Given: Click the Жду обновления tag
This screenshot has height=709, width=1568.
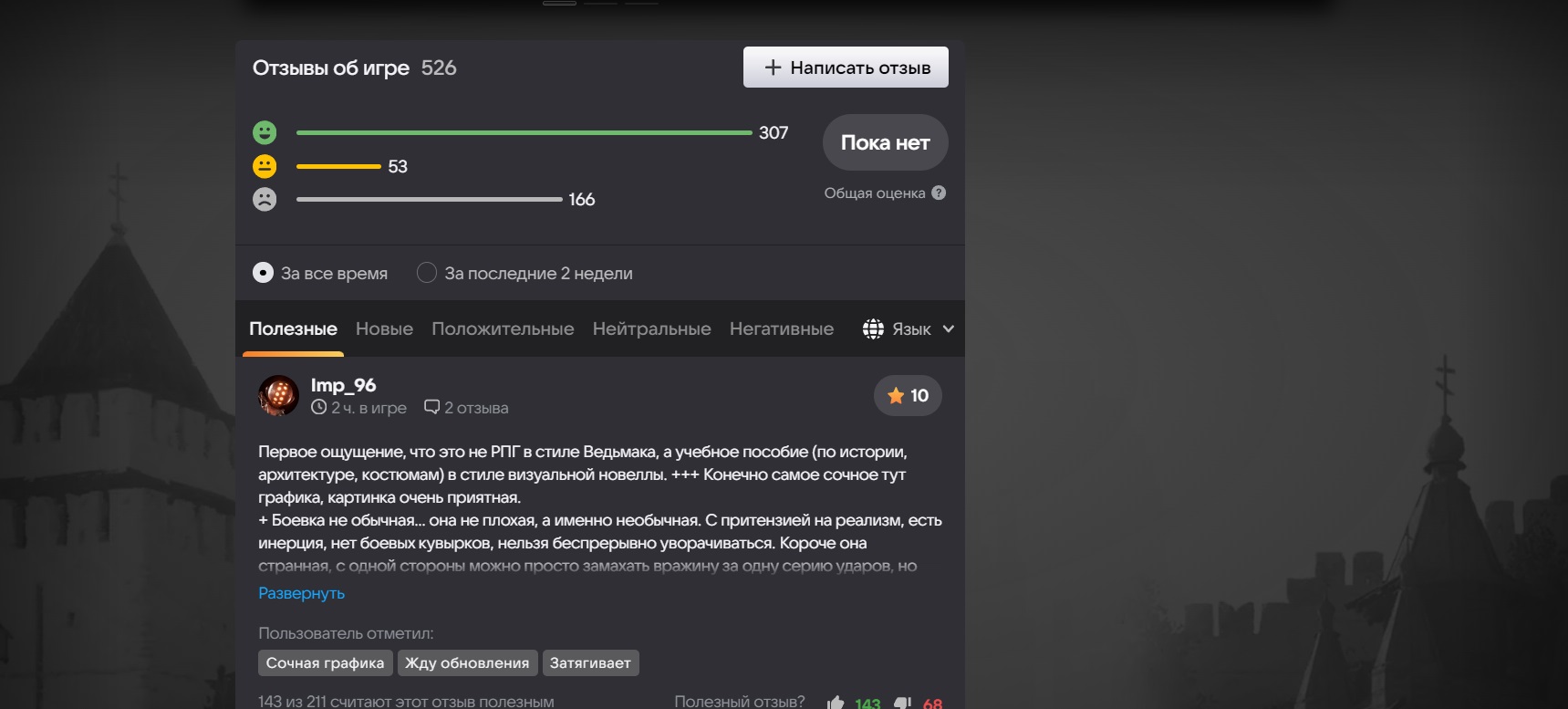Looking at the screenshot, I should click(466, 662).
